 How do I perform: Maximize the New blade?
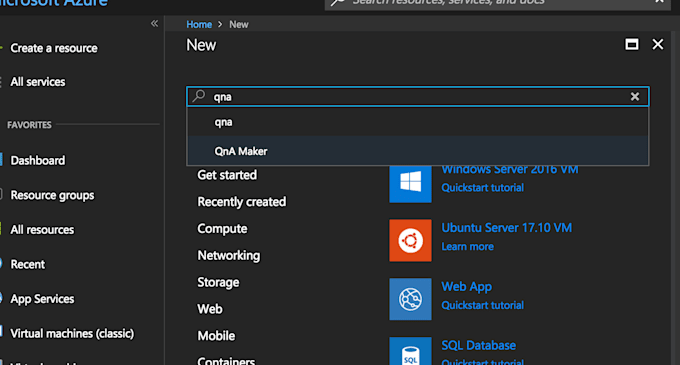click(631, 44)
